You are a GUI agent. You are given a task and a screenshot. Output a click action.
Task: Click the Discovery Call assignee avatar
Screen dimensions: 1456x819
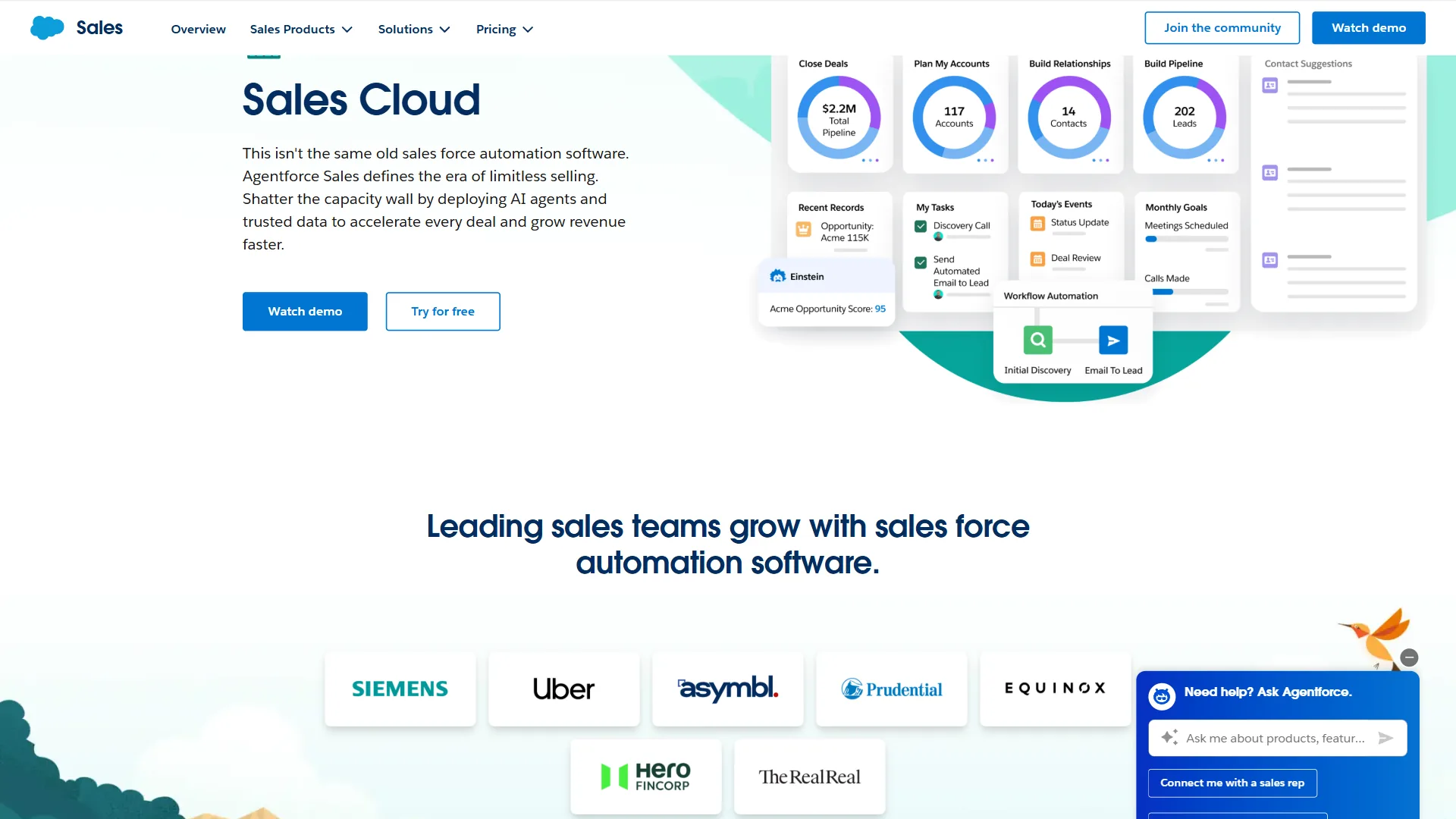pyautogui.click(x=938, y=237)
